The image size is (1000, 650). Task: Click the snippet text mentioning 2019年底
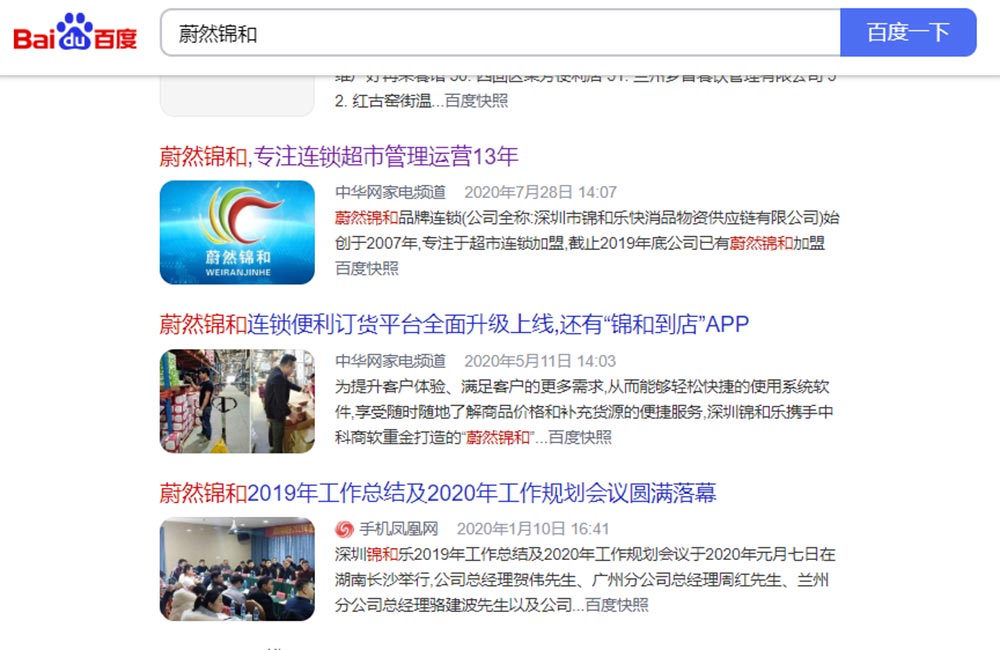[585, 242]
